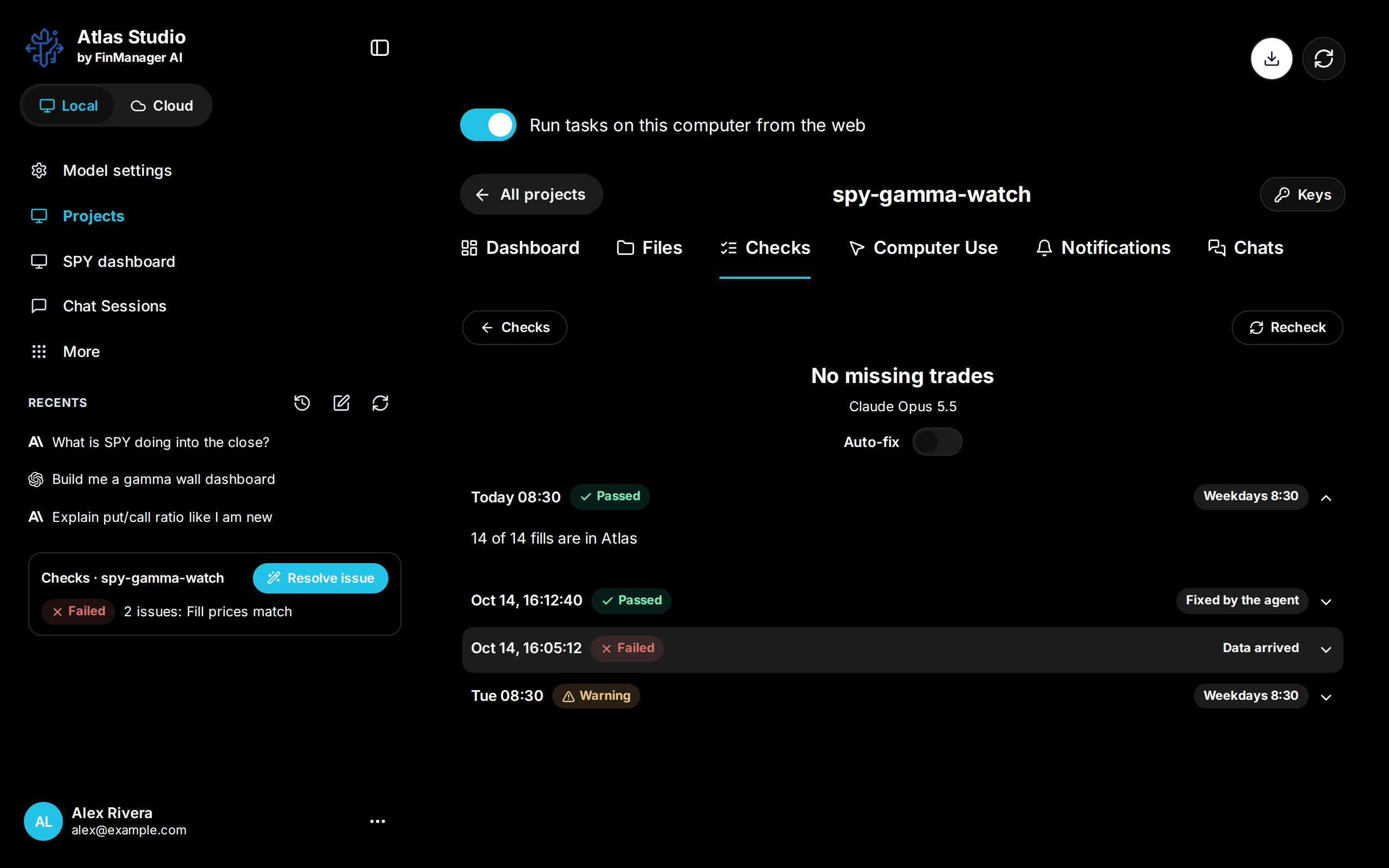Toggle Run tasks on this computer switch
This screenshot has width=1389, height=868.
coord(488,125)
